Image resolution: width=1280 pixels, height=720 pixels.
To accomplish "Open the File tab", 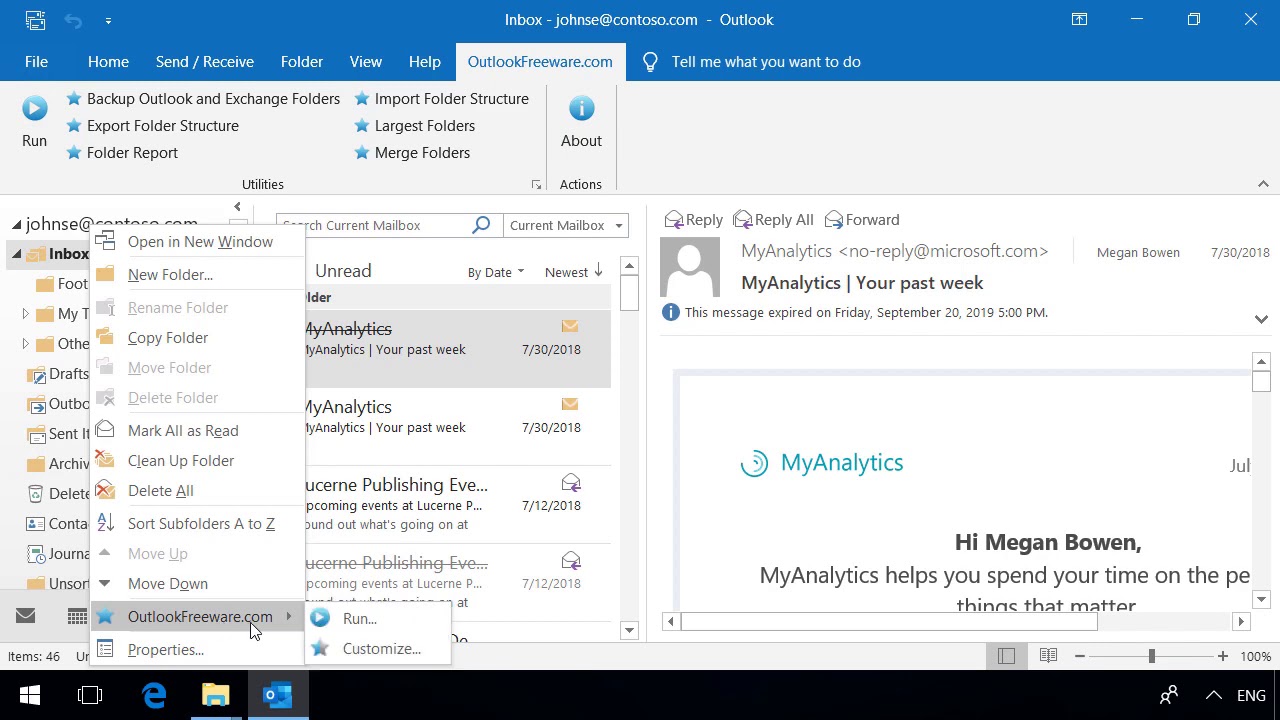I will tap(36, 62).
